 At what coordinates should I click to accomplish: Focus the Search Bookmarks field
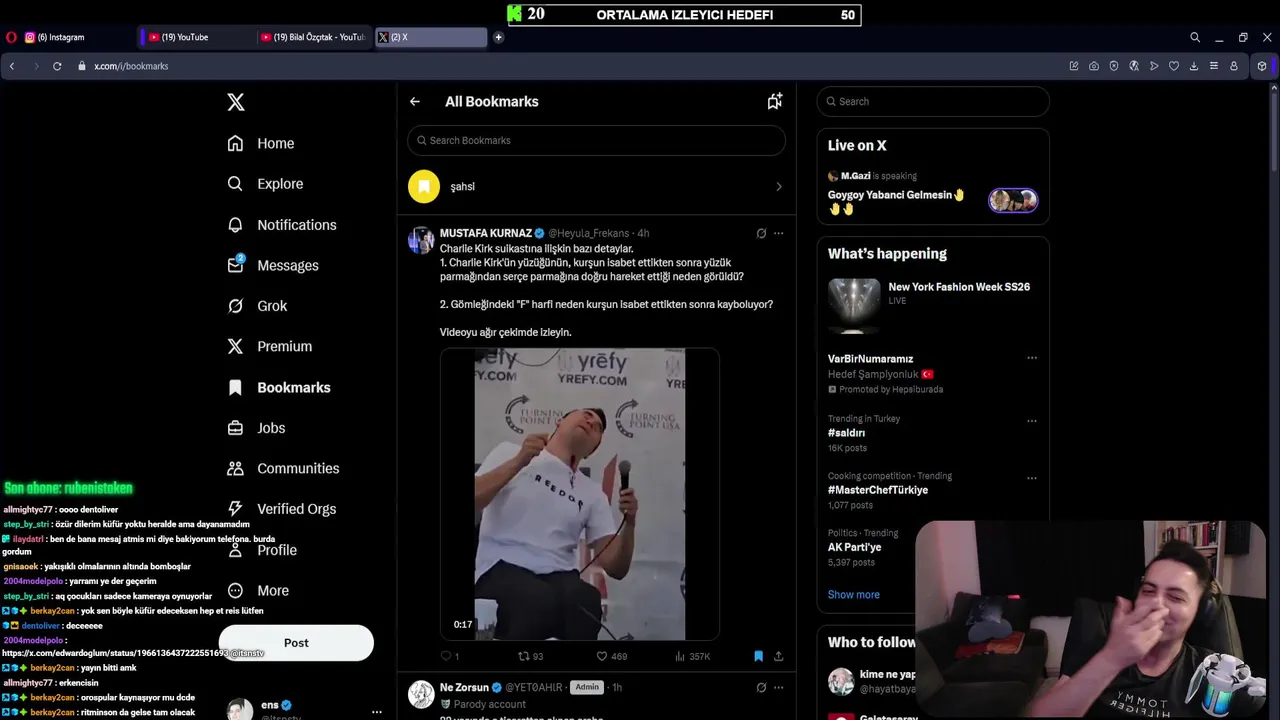[x=596, y=140]
